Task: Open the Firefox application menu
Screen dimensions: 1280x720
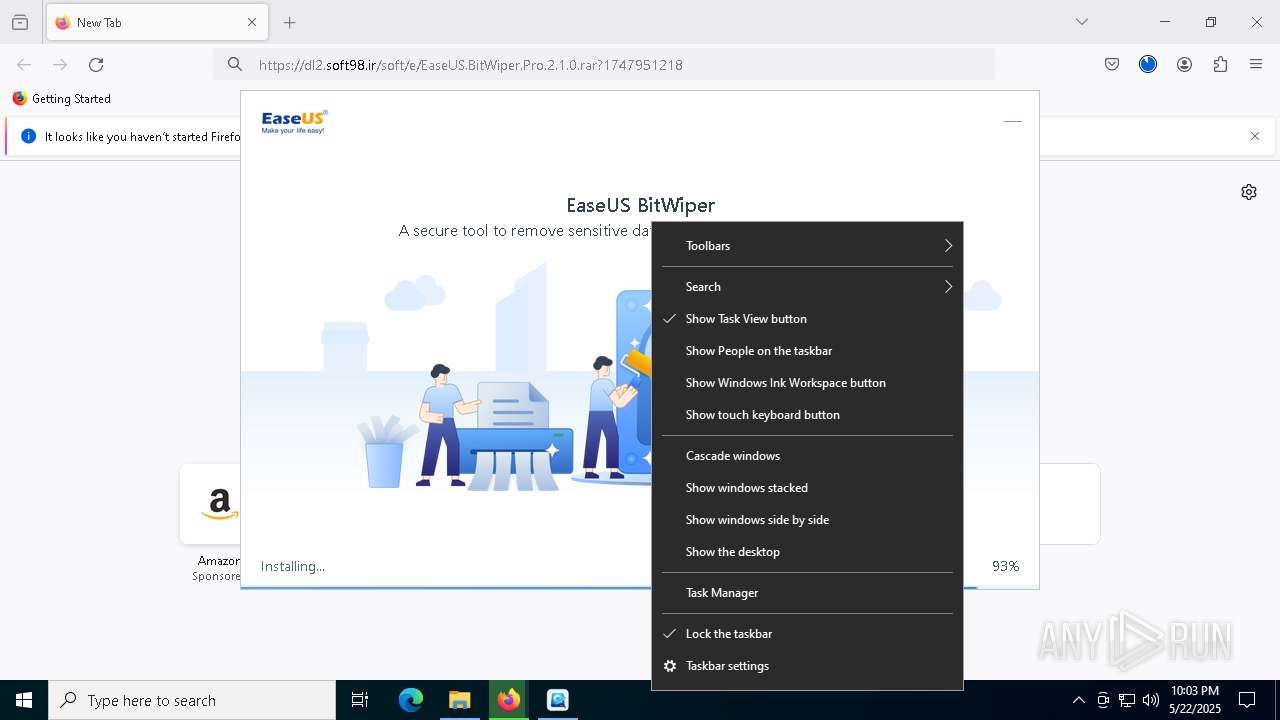Action: tap(1256, 65)
